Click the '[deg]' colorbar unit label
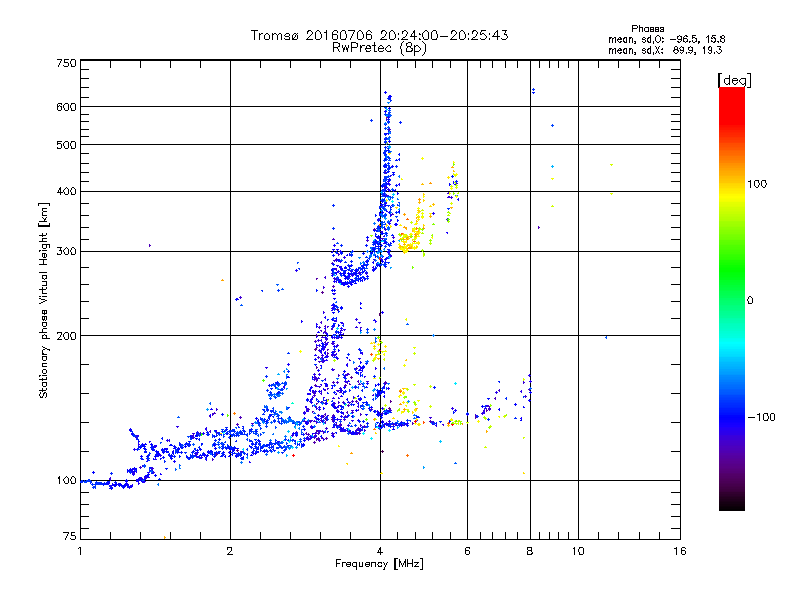 click(x=734, y=80)
